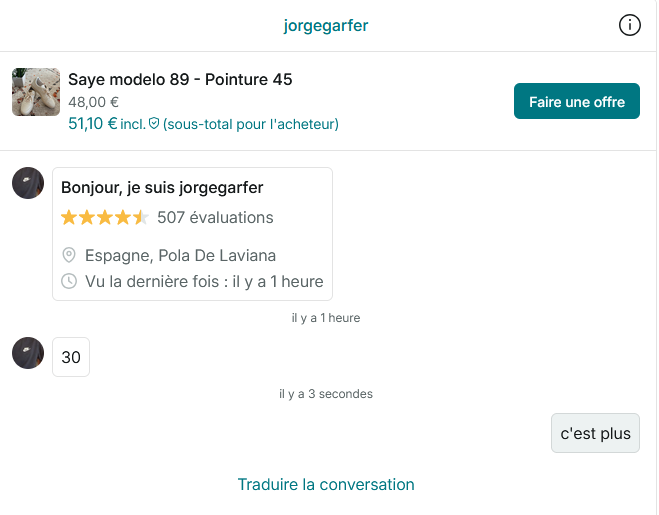Click "Traduire la conversation" link
Image resolution: width=659 pixels, height=515 pixels.
(x=326, y=485)
